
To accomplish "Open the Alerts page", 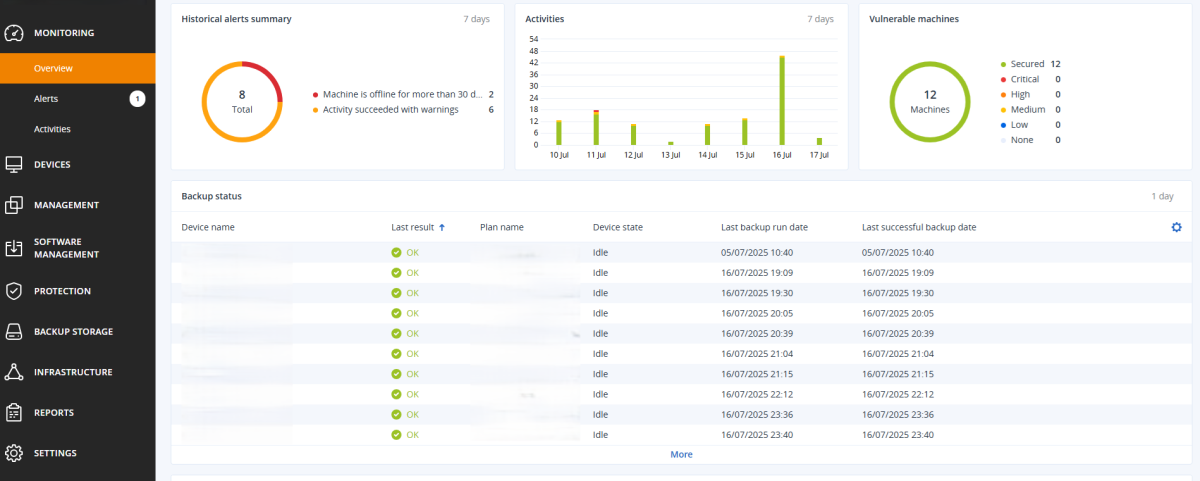I will coord(46,99).
